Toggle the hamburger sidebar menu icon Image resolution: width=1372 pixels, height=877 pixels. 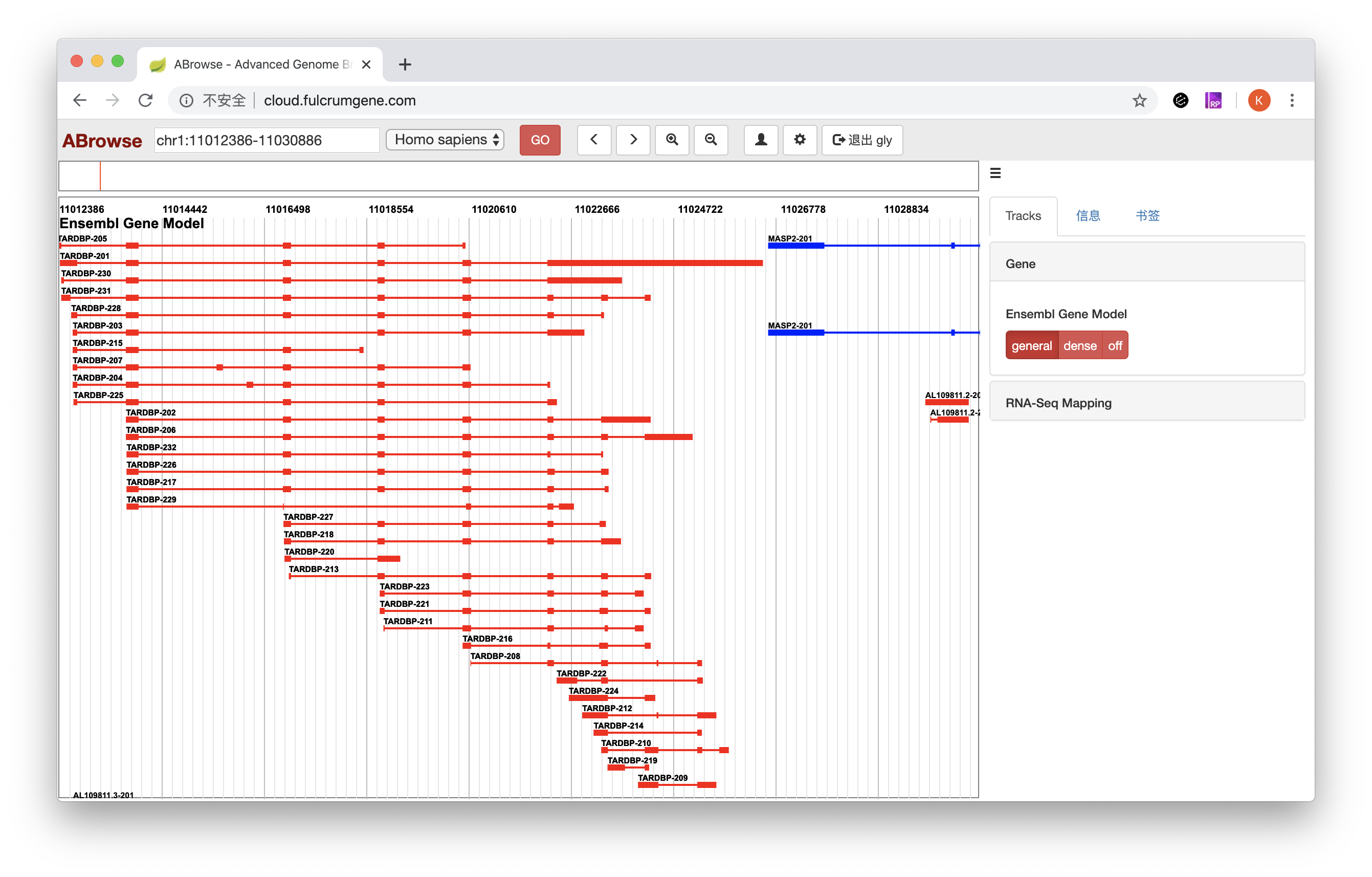[x=995, y=173]
